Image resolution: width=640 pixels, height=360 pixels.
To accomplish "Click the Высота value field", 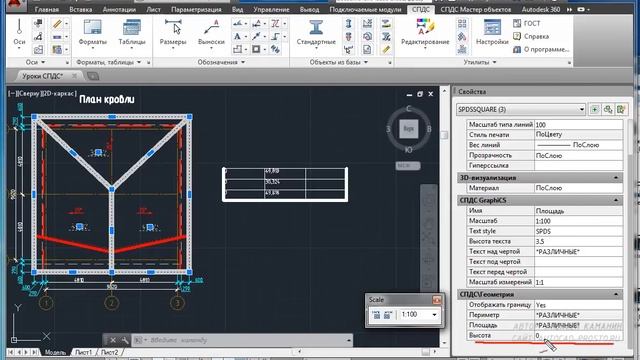I will (578, 335).
